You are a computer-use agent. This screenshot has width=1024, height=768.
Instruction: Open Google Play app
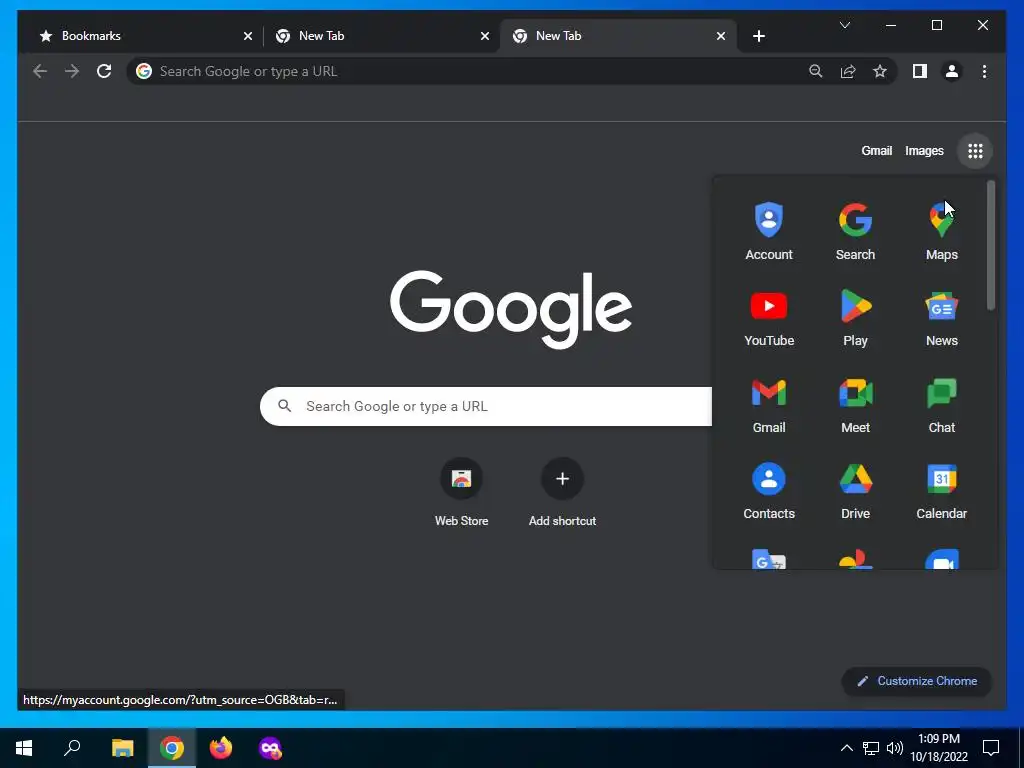click(x=855, y=318)
